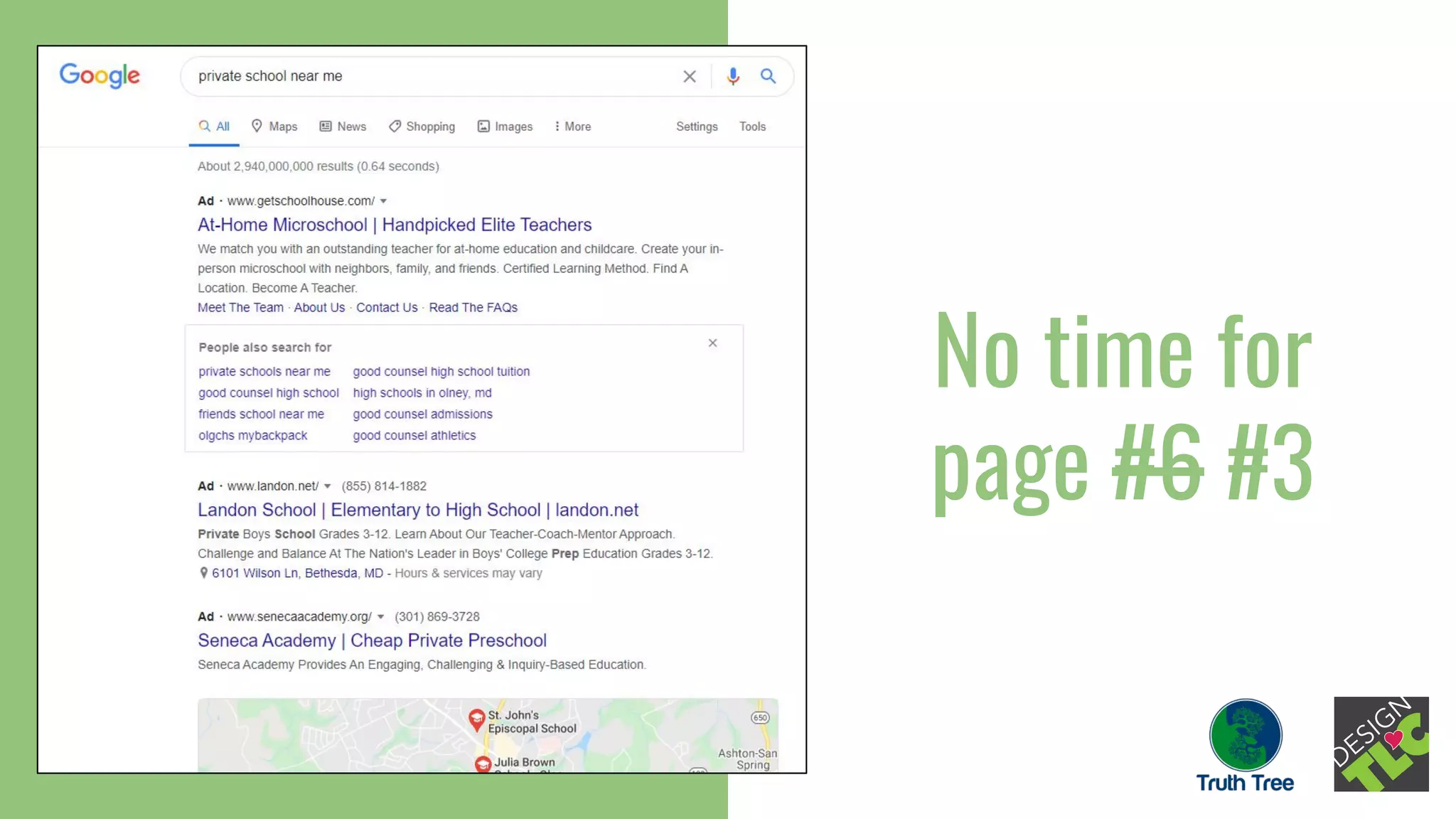
Task: Open the Shopping results tab
Action: pyautogui.click(x=422, y=127)
